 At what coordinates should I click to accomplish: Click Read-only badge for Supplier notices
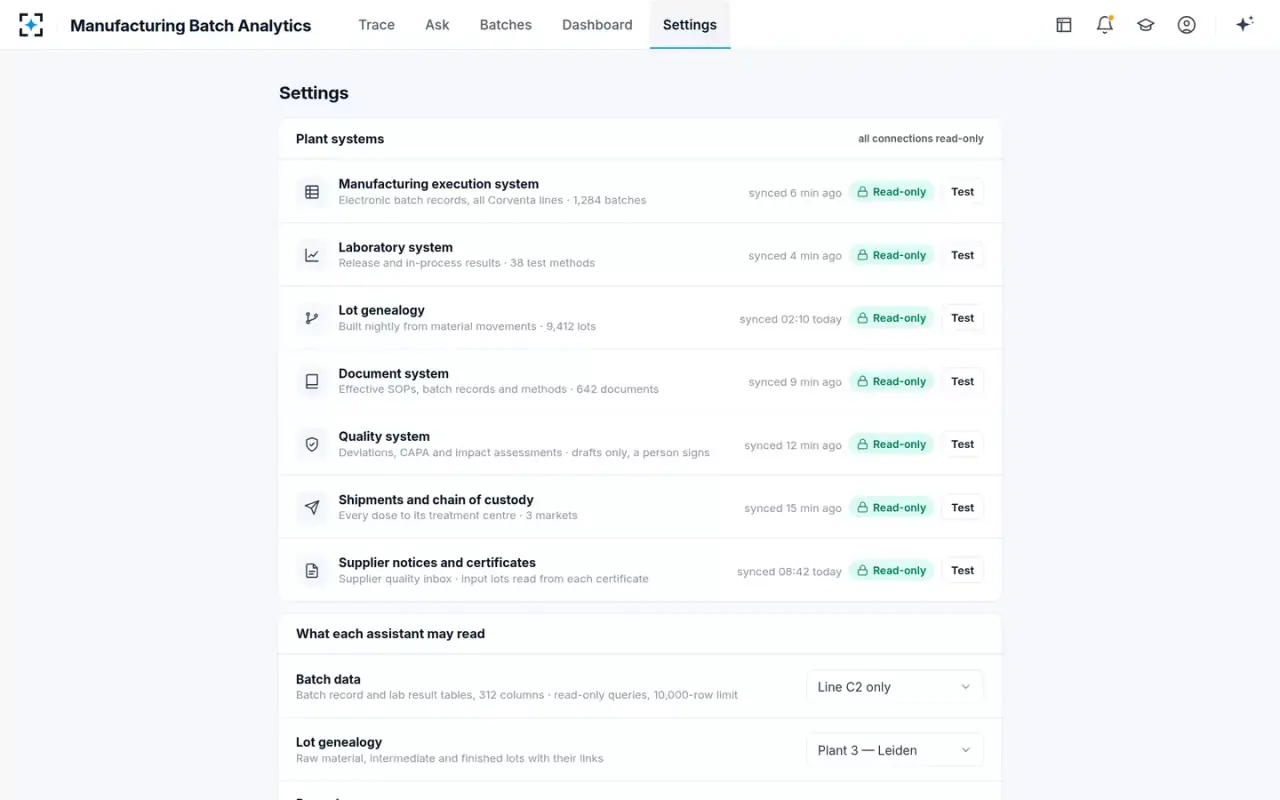click(x=892, y=570)
